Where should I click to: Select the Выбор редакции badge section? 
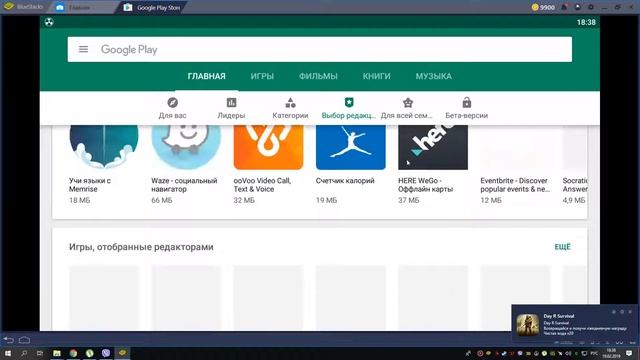(x=349, y=108)
